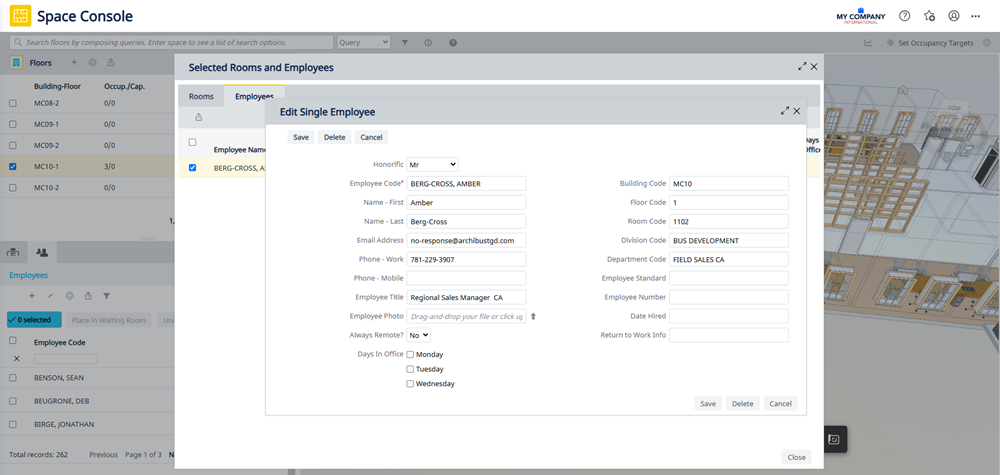Click the Employee Photo upload arrow icon

[x=533, y=316]
